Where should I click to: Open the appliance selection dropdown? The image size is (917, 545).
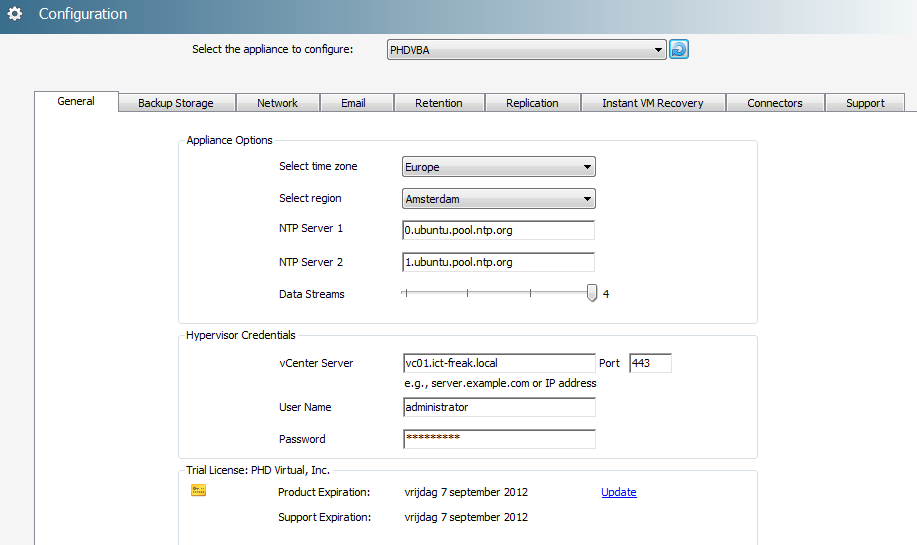(x=526, y=50)
